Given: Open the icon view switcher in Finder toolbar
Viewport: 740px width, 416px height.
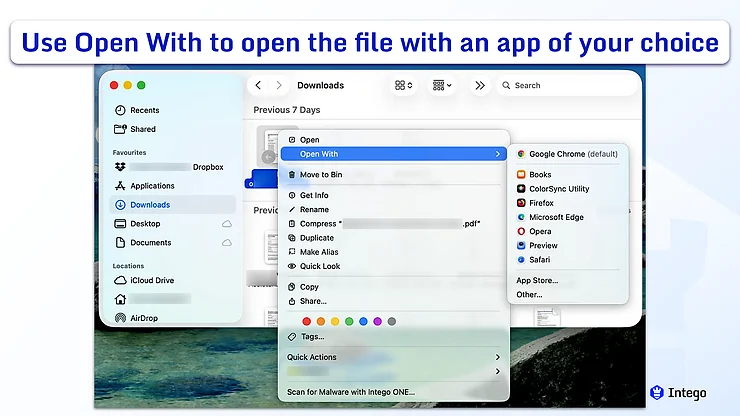Looking at the screenshot, I should pos(404,85).
